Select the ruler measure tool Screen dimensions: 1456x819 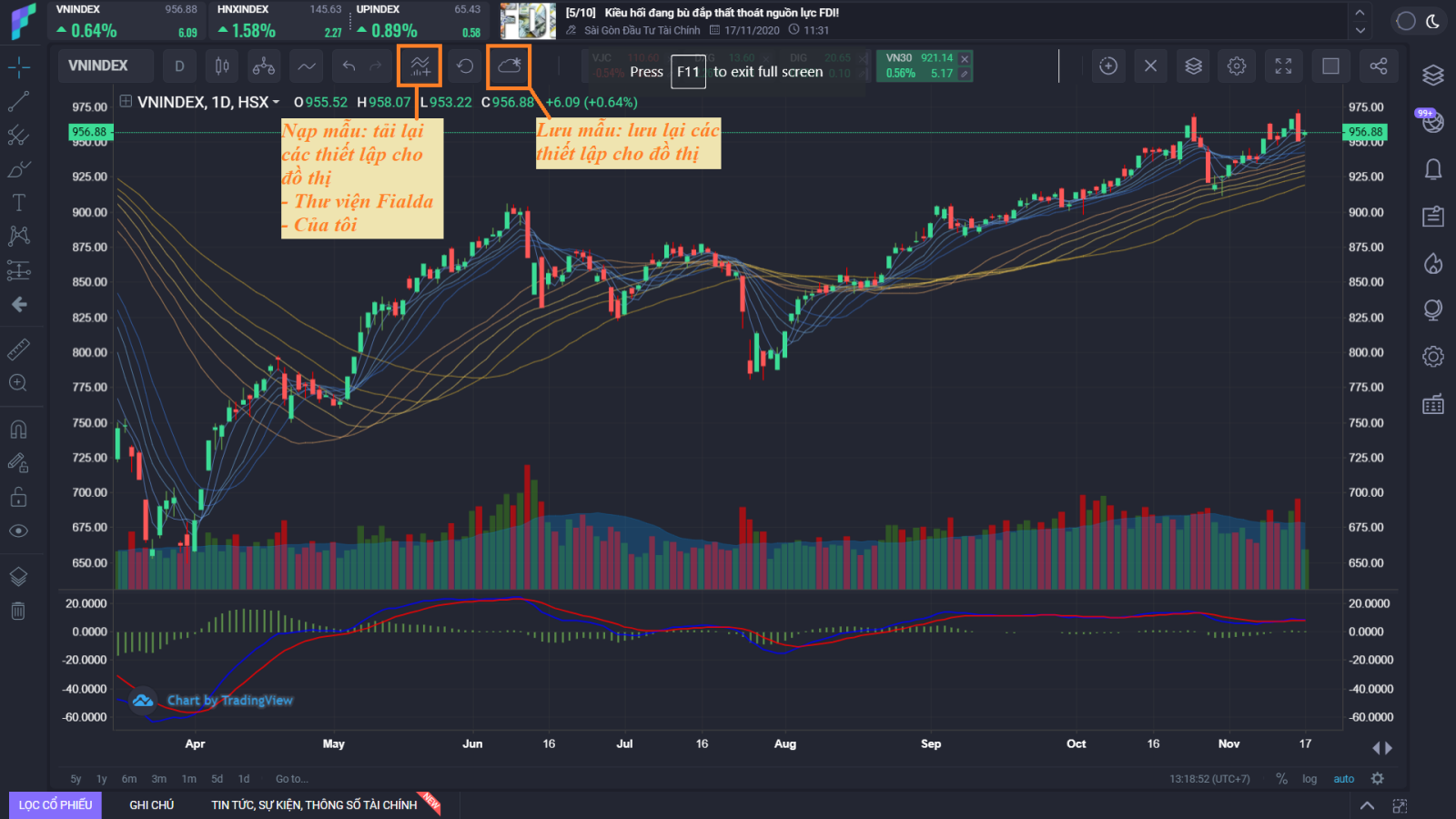pos(18,349)
